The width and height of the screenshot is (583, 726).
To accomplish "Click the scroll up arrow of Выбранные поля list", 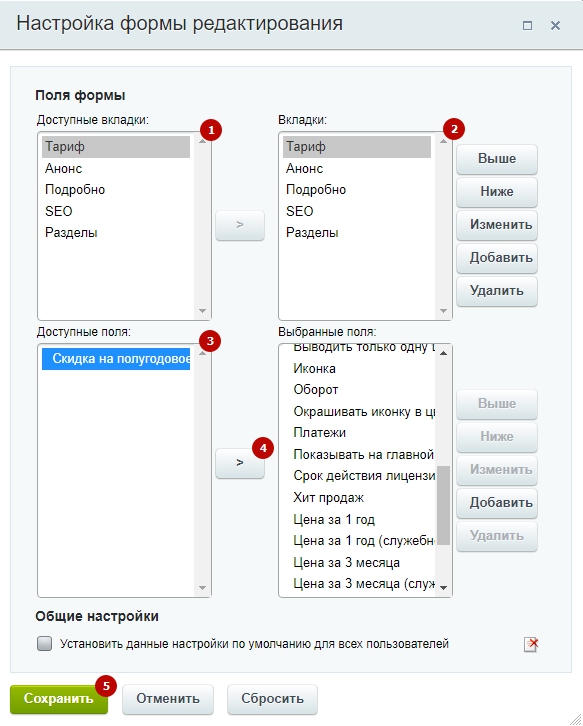I will [x=443, y=353].
